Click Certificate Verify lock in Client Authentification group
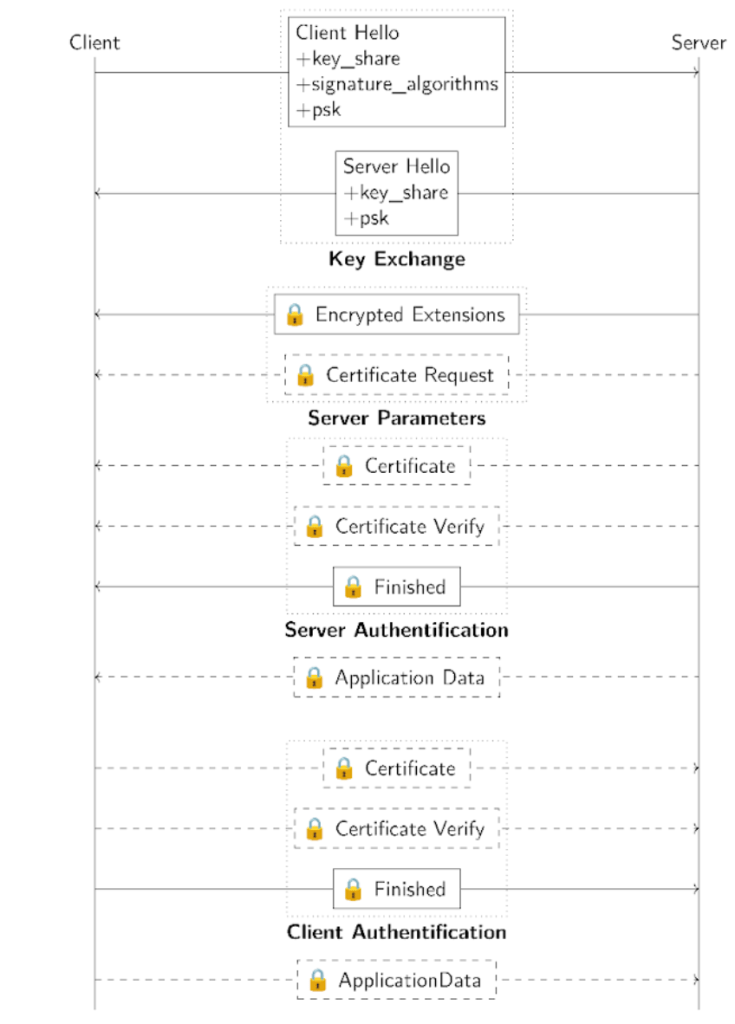 click(314, 829)
